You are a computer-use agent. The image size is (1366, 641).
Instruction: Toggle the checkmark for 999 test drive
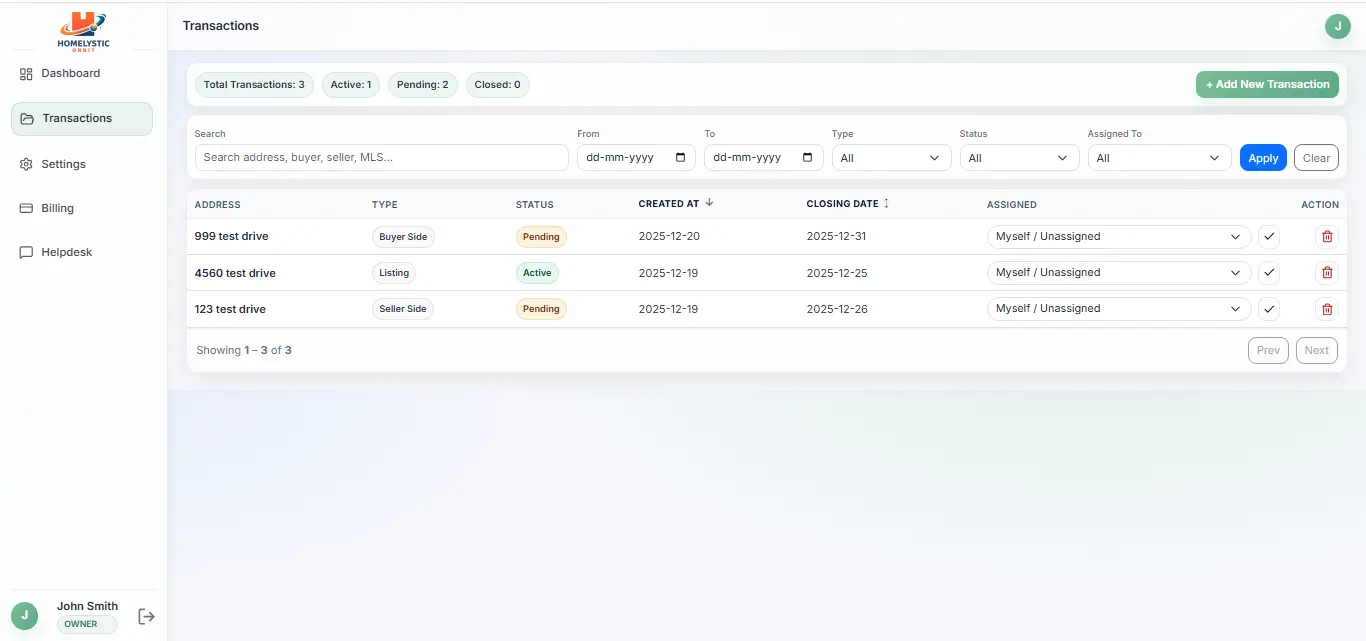click(x=1269, y=236)
